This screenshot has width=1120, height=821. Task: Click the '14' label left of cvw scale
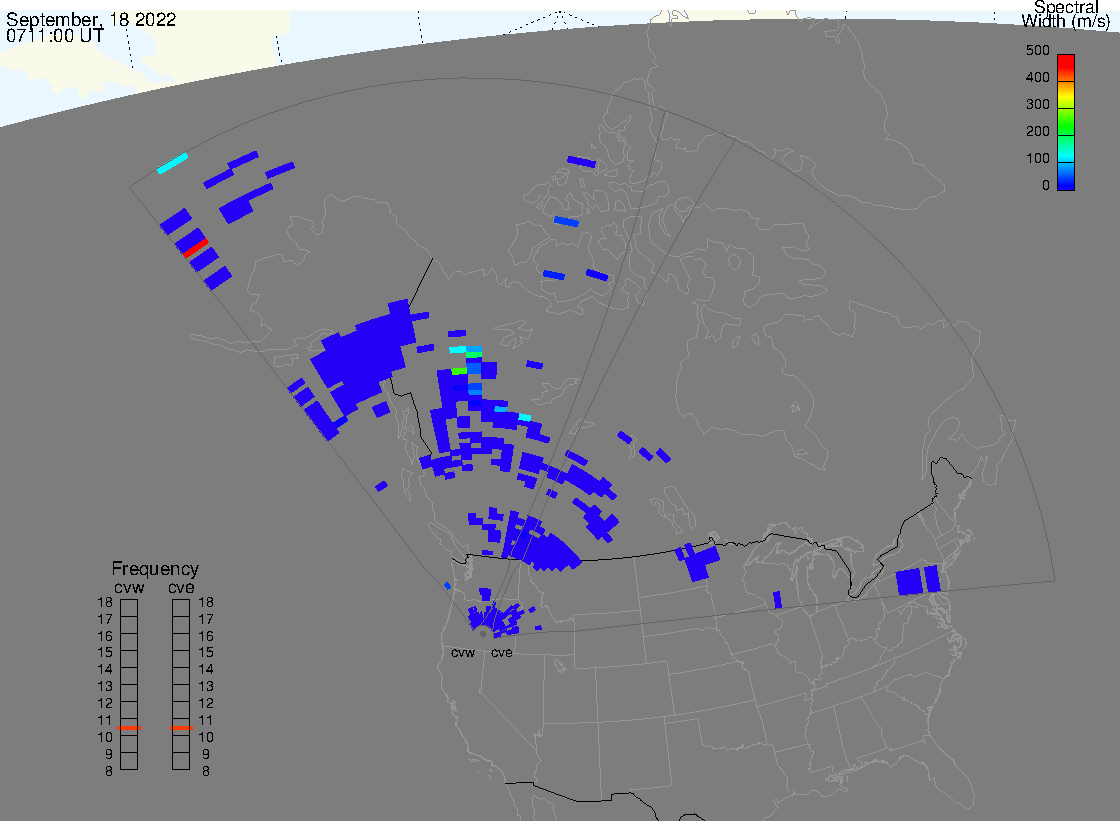(105, 670)
